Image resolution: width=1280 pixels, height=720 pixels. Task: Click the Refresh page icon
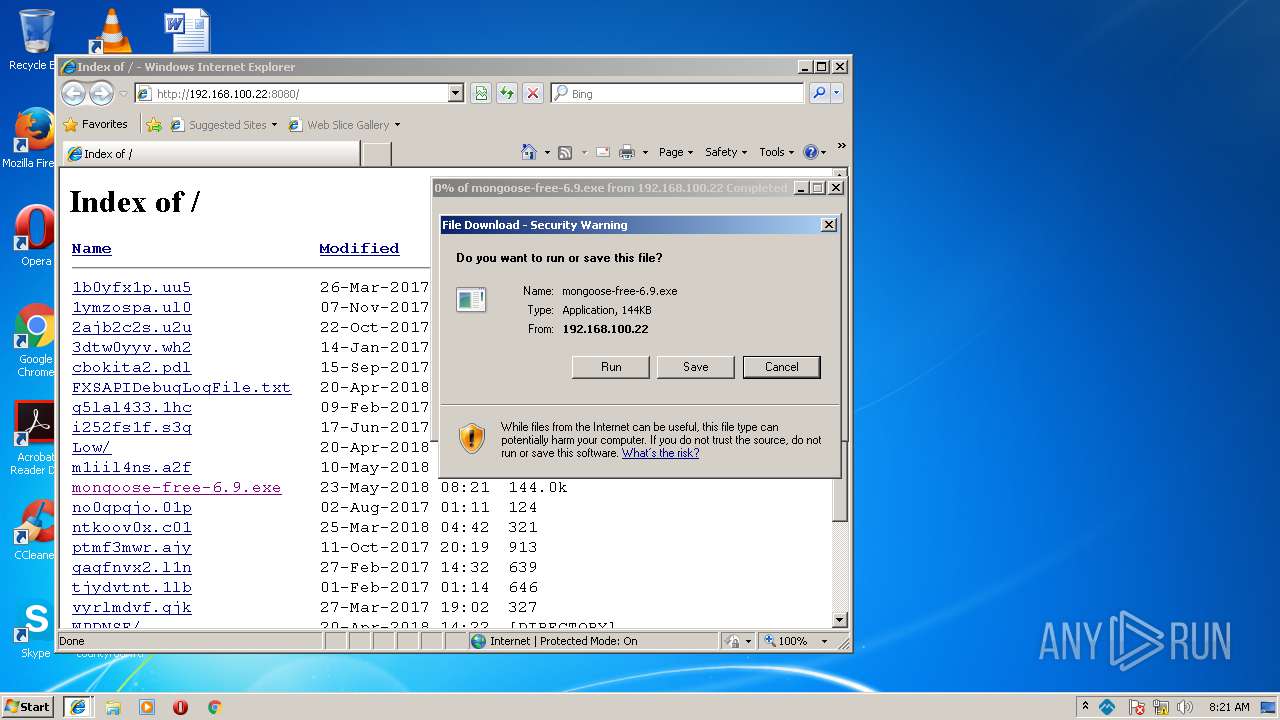507,93
